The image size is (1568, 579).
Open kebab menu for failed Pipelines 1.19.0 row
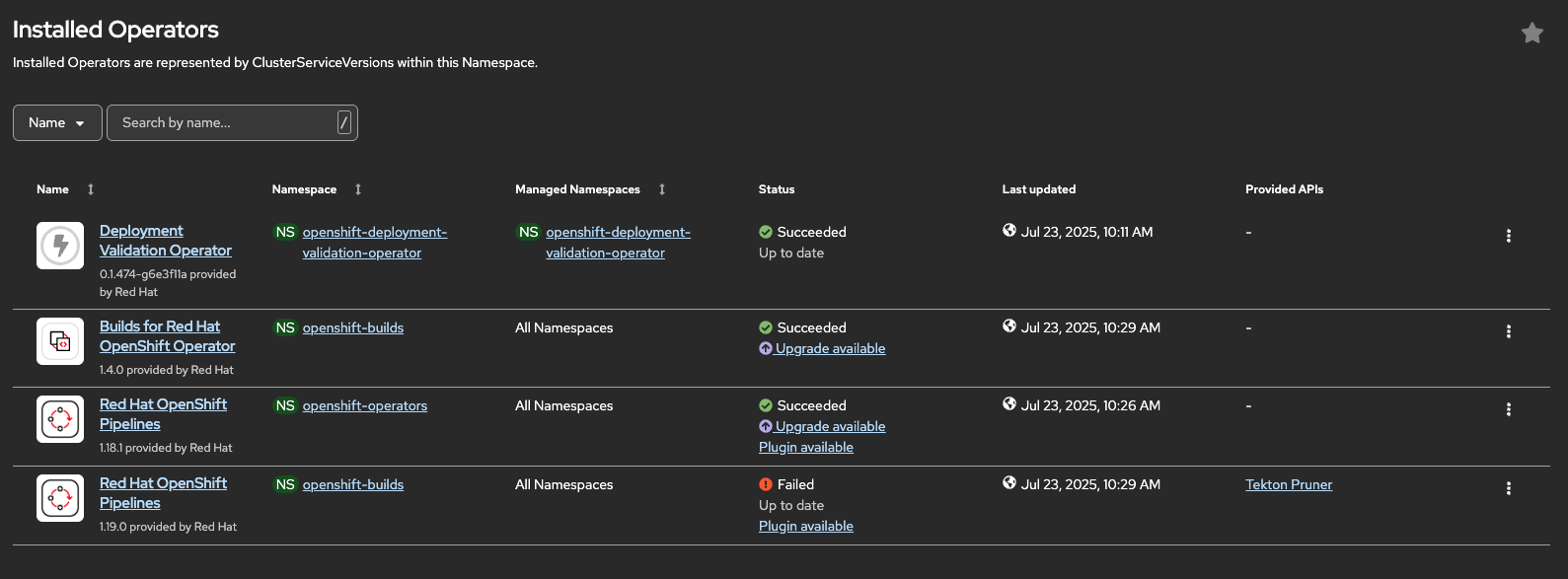coord(1508,488)
